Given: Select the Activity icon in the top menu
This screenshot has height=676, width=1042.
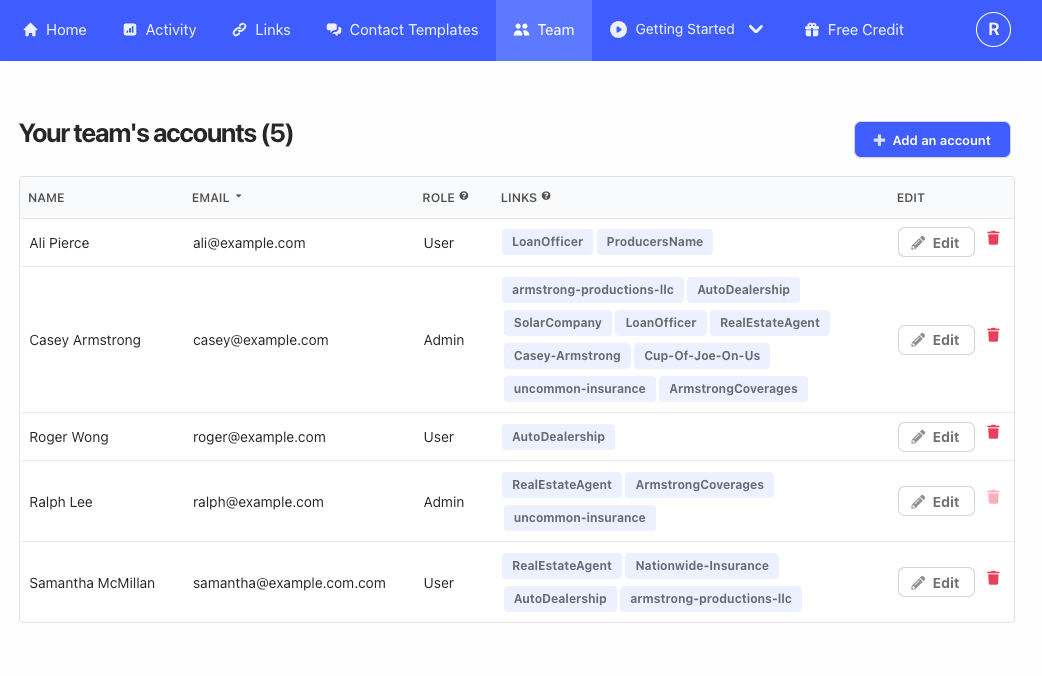Looking at the screenshot, I should [128, 29].
